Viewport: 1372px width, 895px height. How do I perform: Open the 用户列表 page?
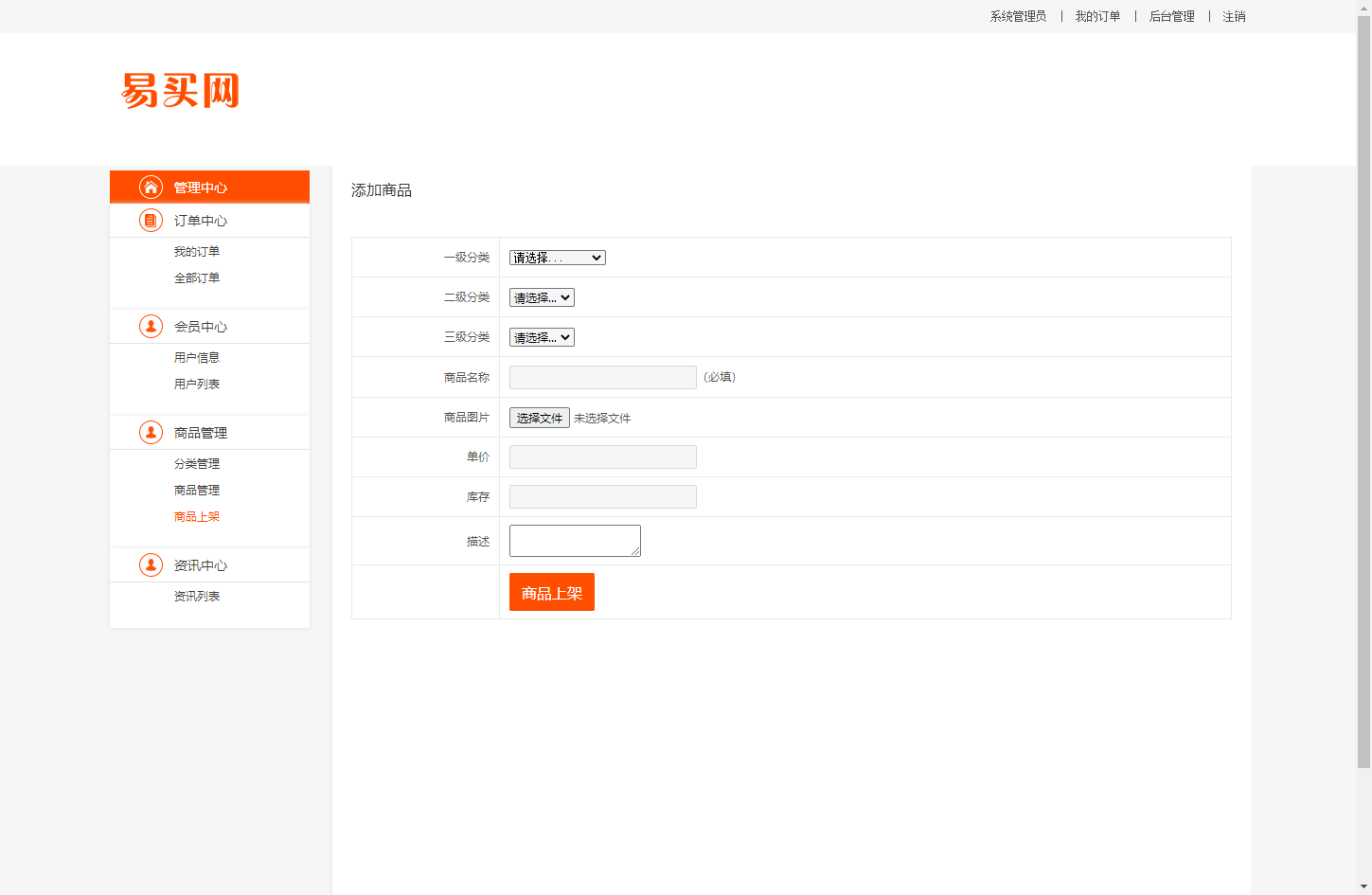(x=196, y=384)
